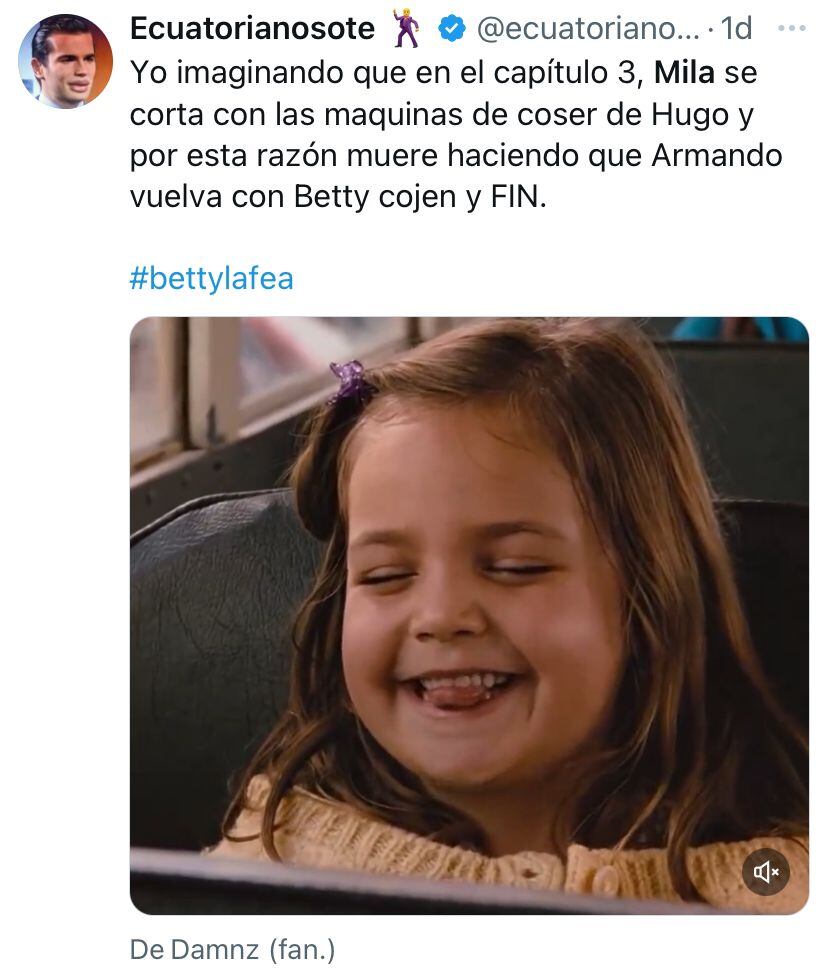
Task: Unmute the video using the speaker icon
Action: (766, 872)
